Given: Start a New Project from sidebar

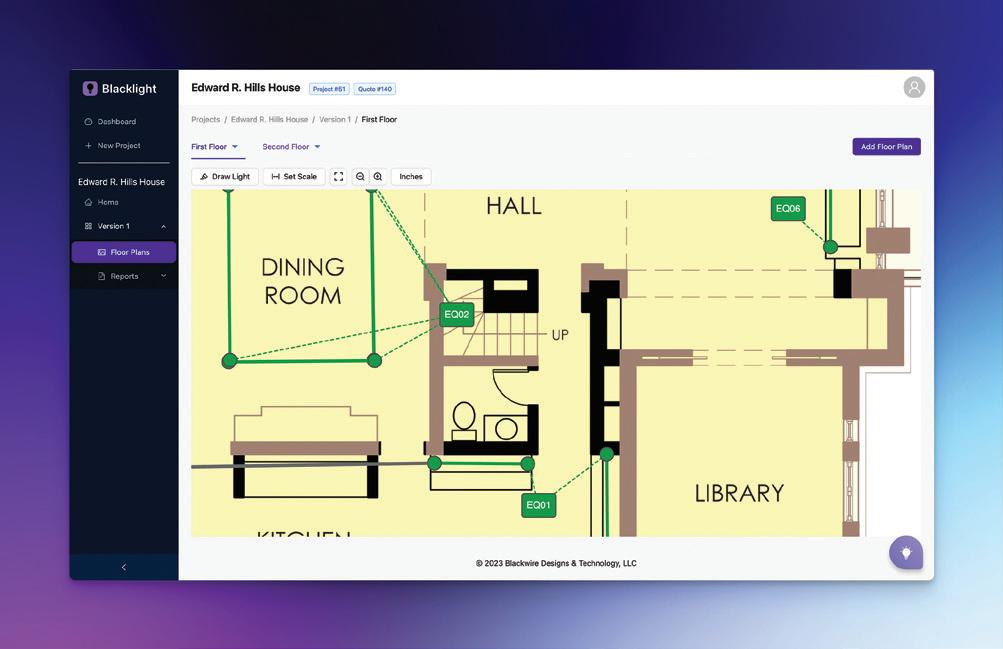Looking at the screenshot, I should point(113,146).
